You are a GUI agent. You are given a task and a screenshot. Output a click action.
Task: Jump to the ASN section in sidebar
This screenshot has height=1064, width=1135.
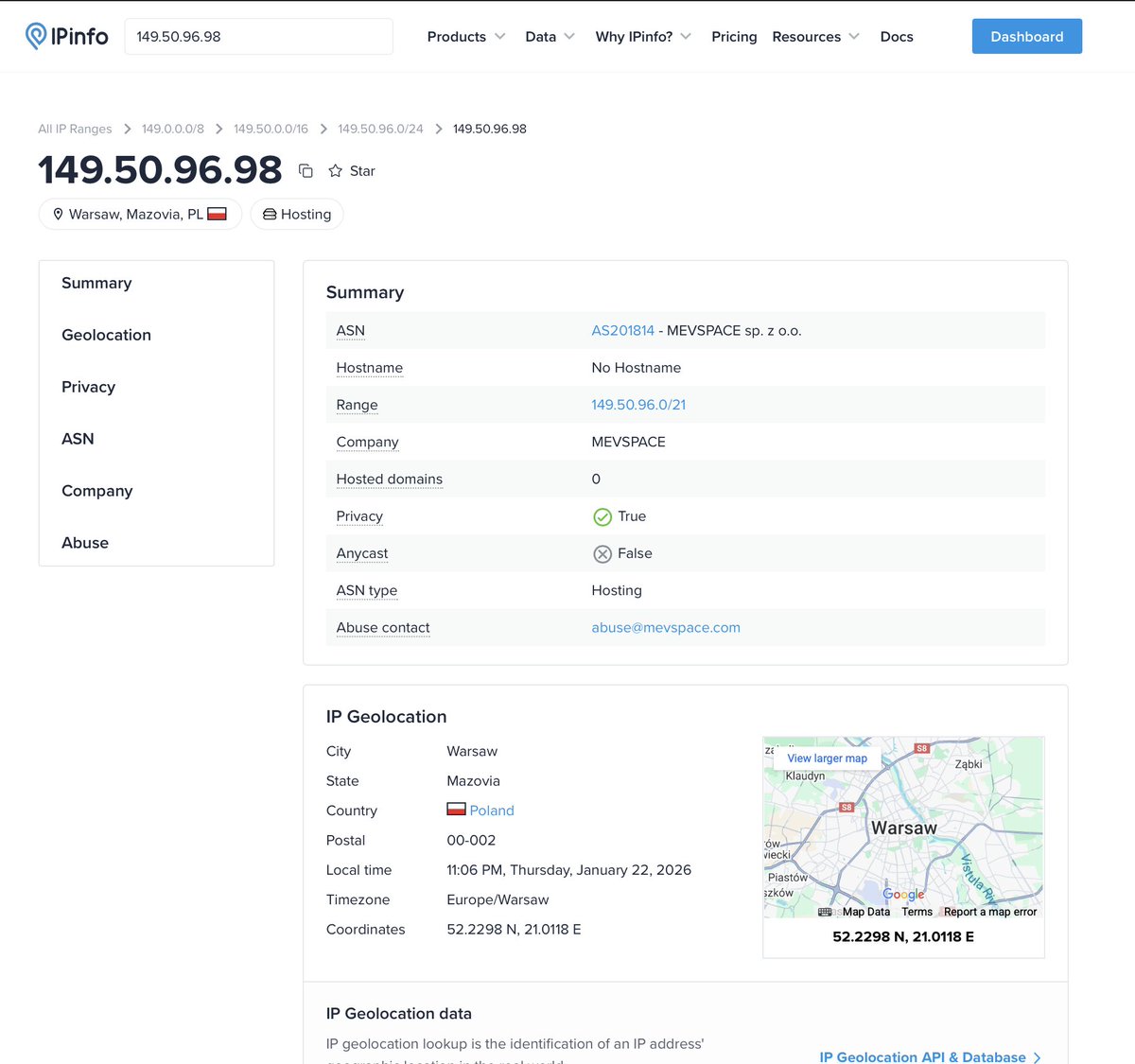pyautogui.click(x=78, y=439)
